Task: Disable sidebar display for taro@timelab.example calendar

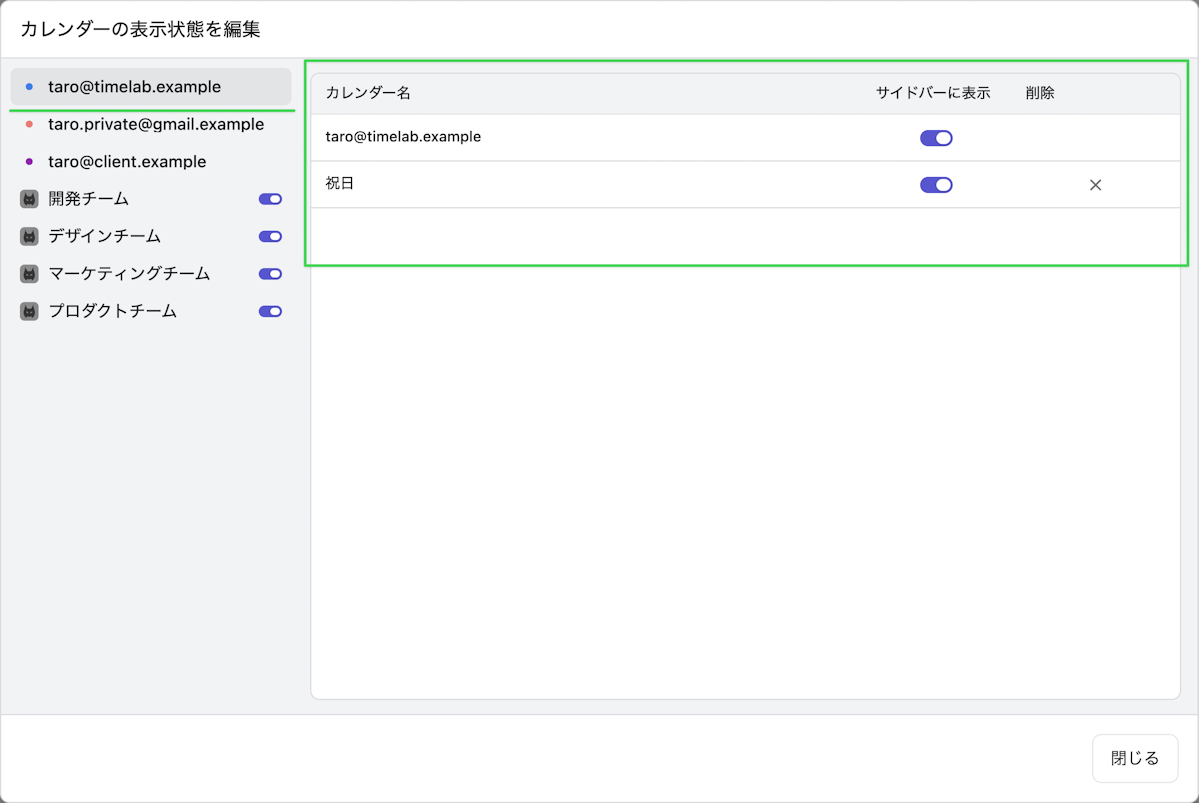Action: click(936, 138)
